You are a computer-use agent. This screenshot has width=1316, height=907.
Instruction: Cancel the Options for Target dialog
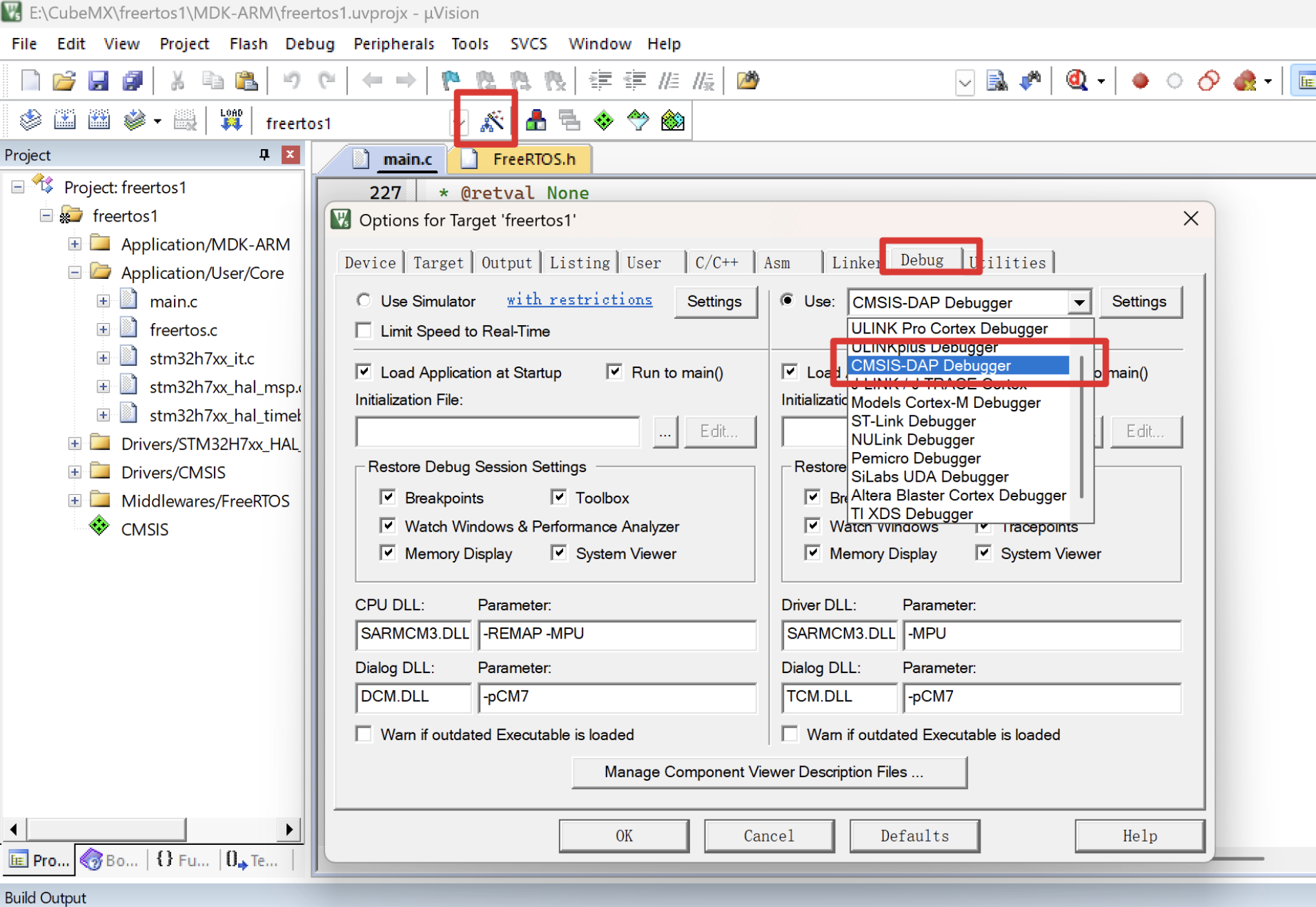pyautogui.click(x=769, y=836)
